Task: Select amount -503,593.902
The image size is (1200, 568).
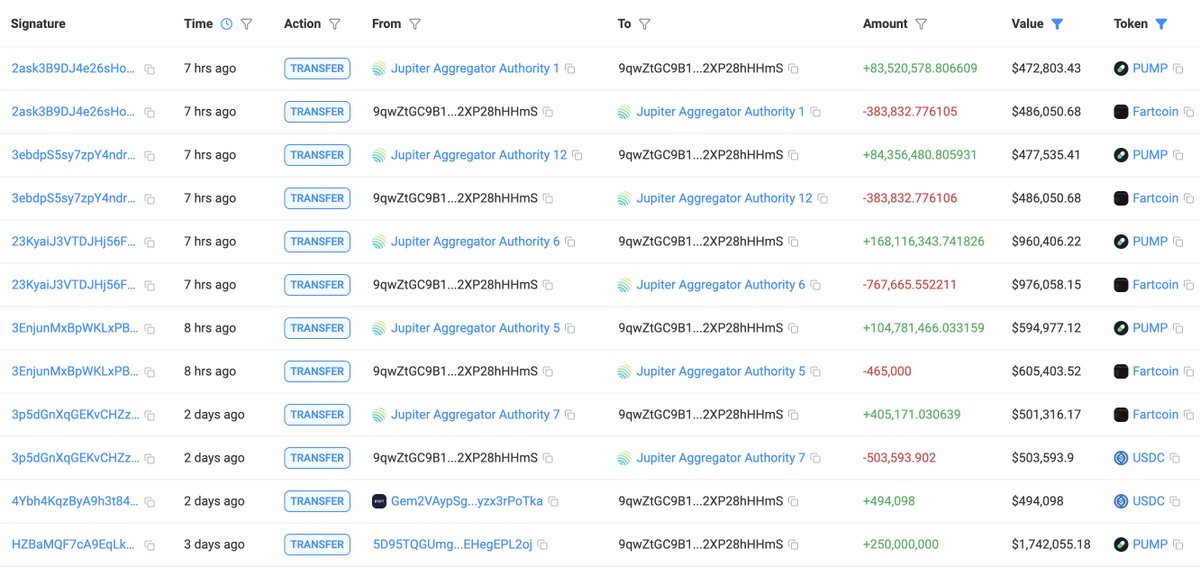Action: (899, 458)
